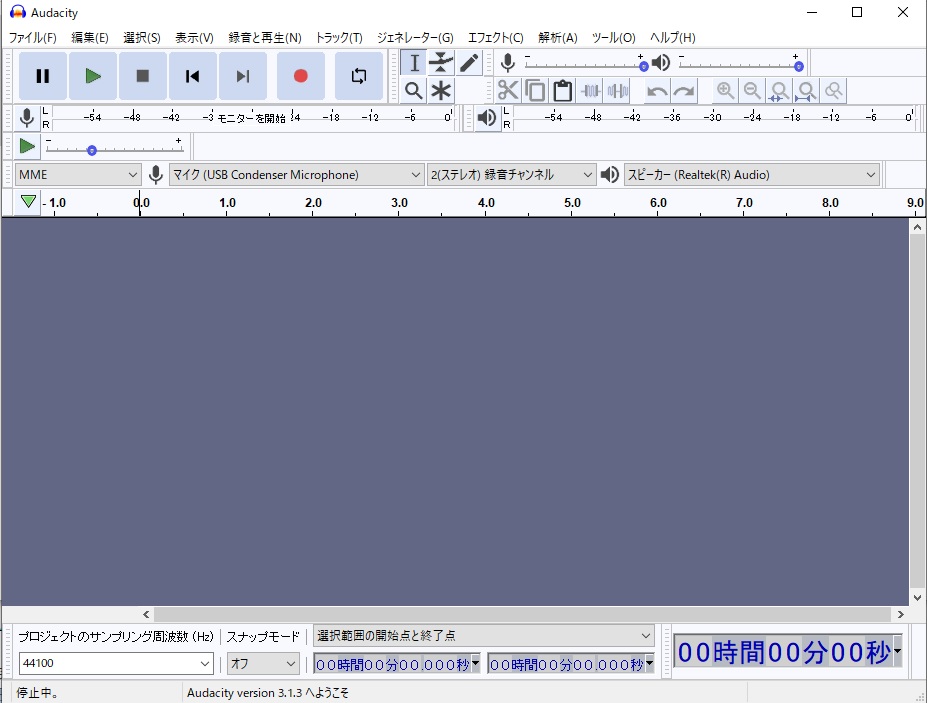Select the Envelope tool

click(441, 63)
